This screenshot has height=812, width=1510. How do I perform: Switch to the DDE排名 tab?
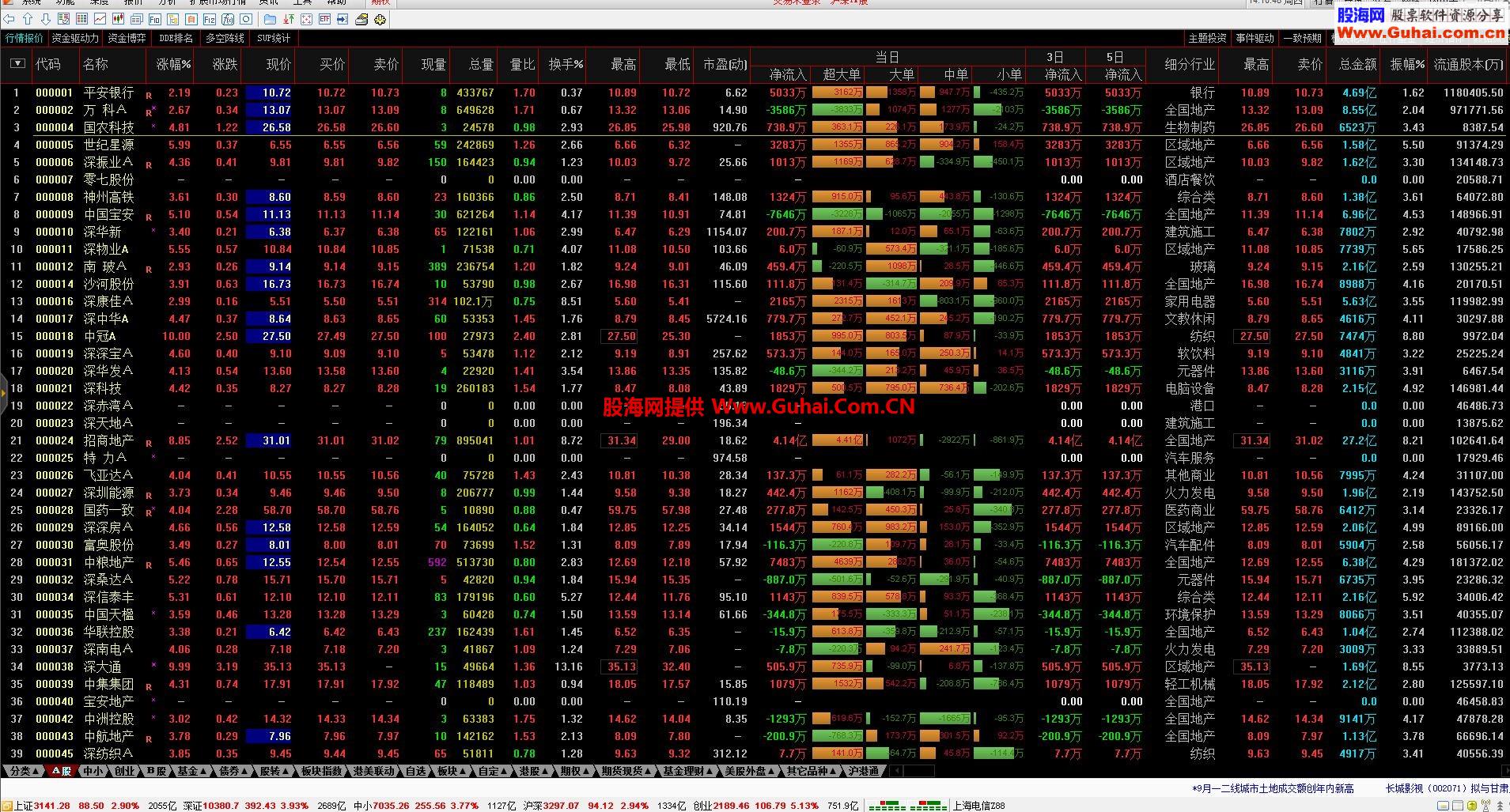coord(176,38)
